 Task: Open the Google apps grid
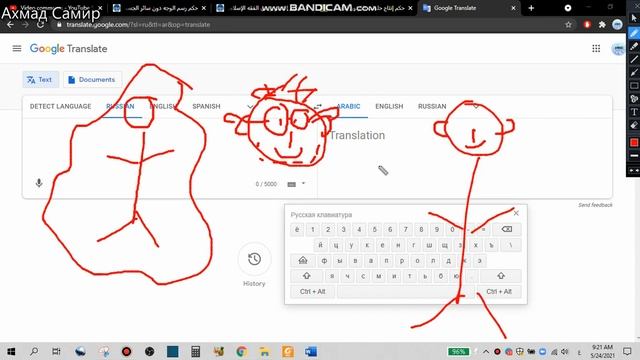point(596,49)
